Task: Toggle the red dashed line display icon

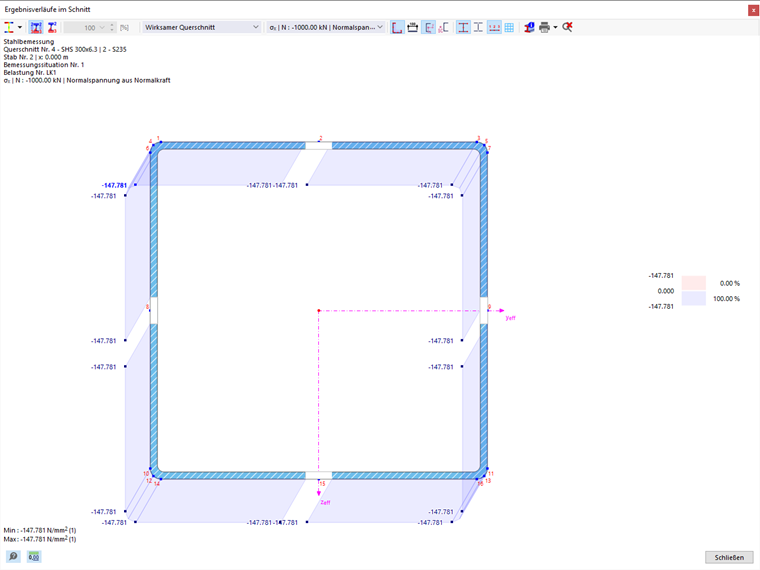Action: pyautogui.click(x=494, y=28)
